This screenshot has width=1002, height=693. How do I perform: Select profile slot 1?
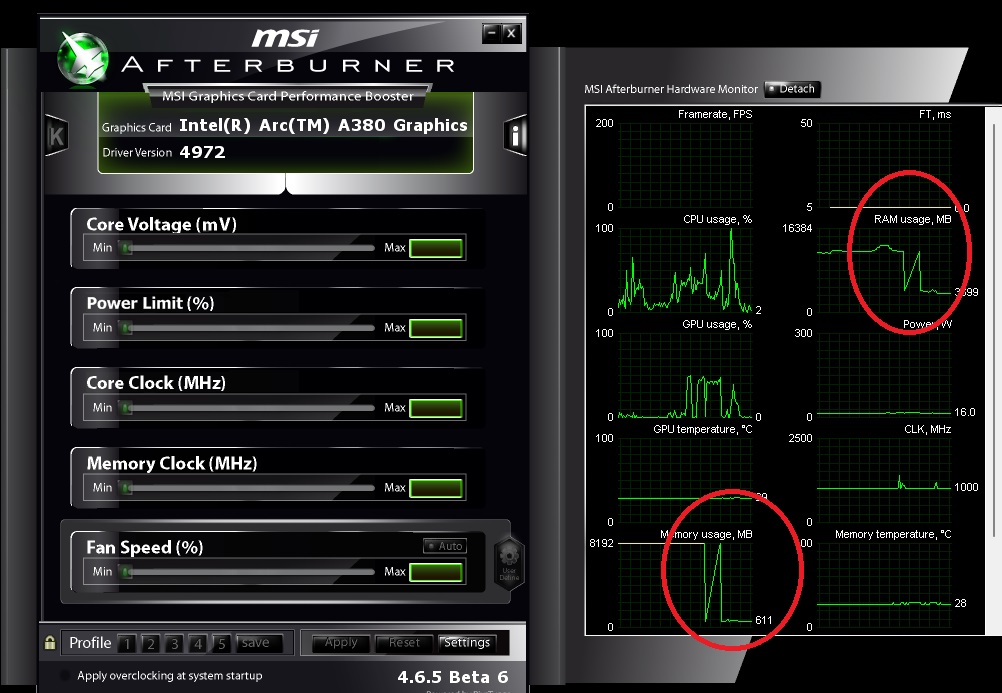click(127, 643)
